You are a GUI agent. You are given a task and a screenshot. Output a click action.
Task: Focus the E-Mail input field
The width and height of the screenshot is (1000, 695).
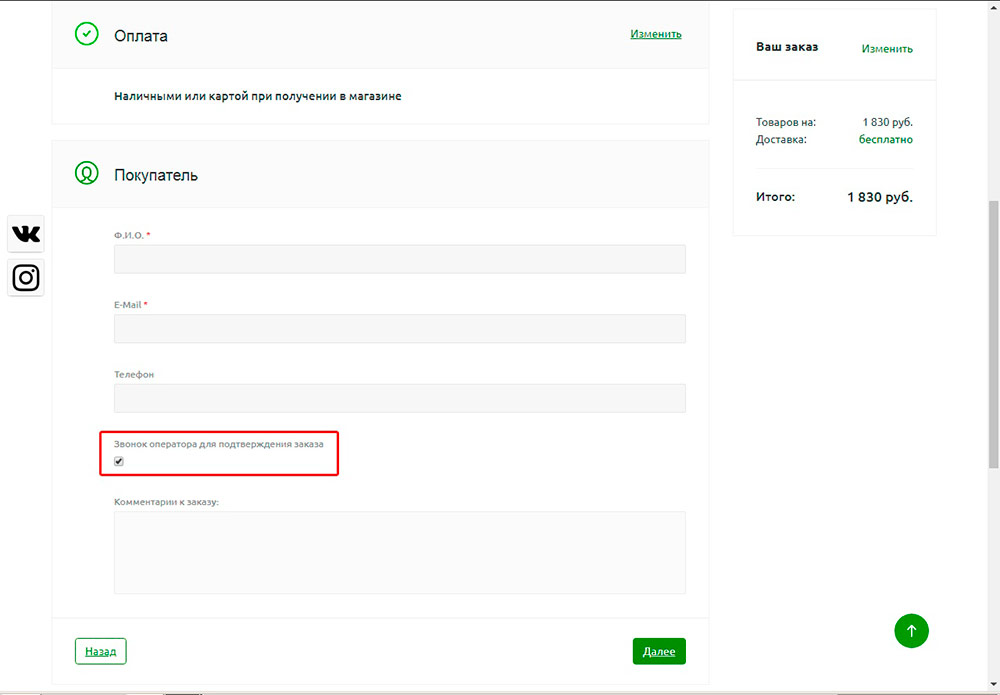point(400,329)
